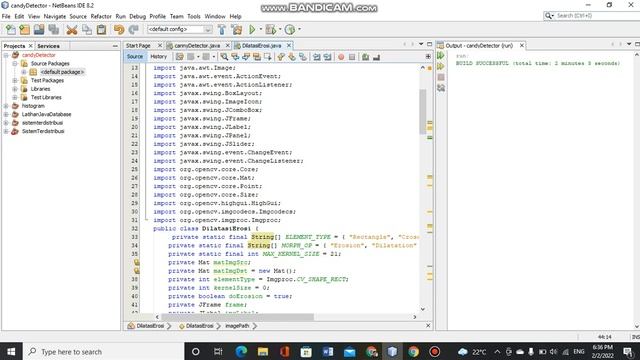Screen dimensions: 640x360
Task: Click the Open Project toolbar icon
Action: 39,29
